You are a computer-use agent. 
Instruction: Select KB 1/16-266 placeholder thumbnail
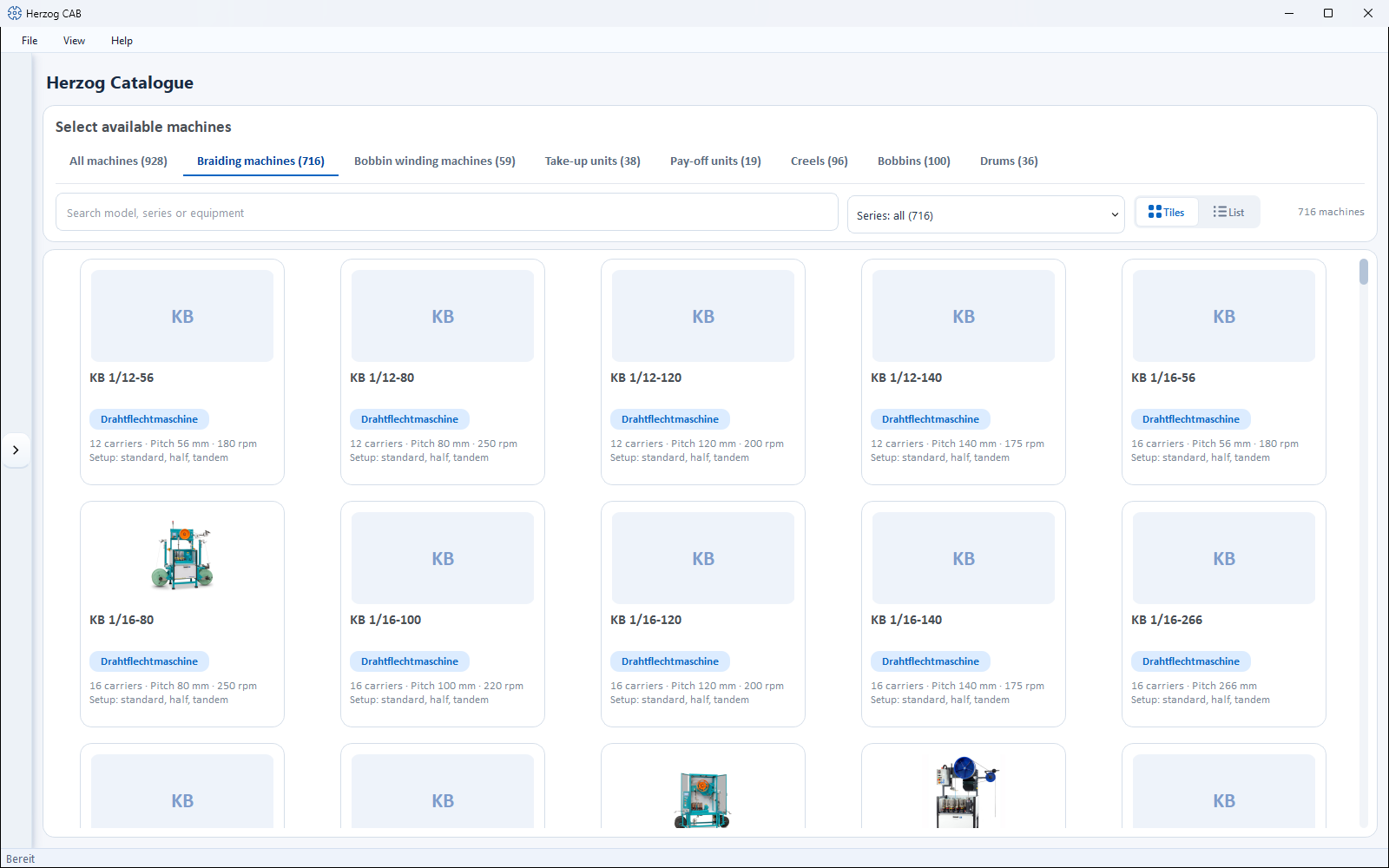pyautogui.click(x=1224, y=558)
